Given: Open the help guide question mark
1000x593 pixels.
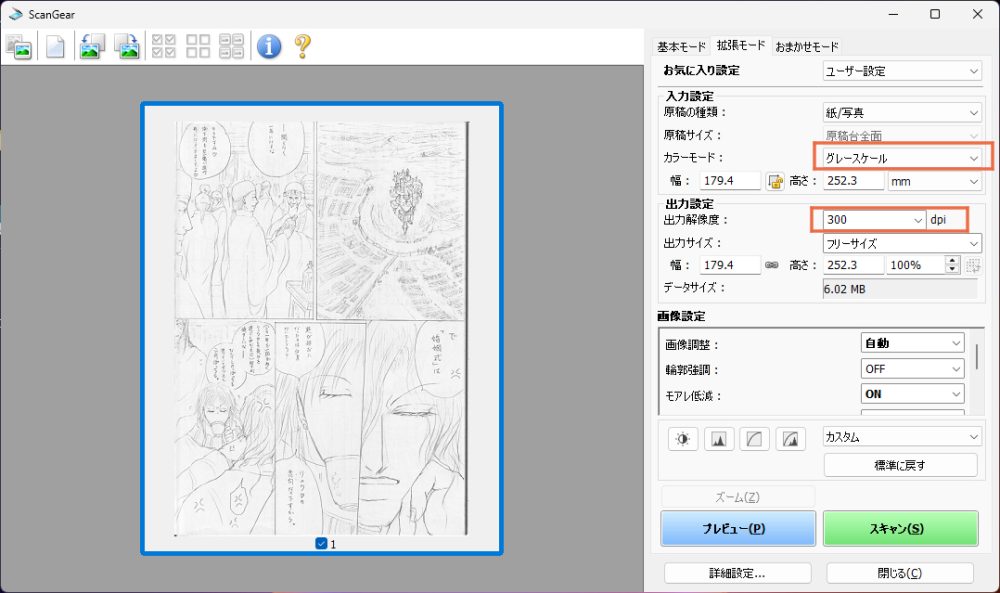Looking at the screenshot, I should pyautogui.click(x=303, y=46).
